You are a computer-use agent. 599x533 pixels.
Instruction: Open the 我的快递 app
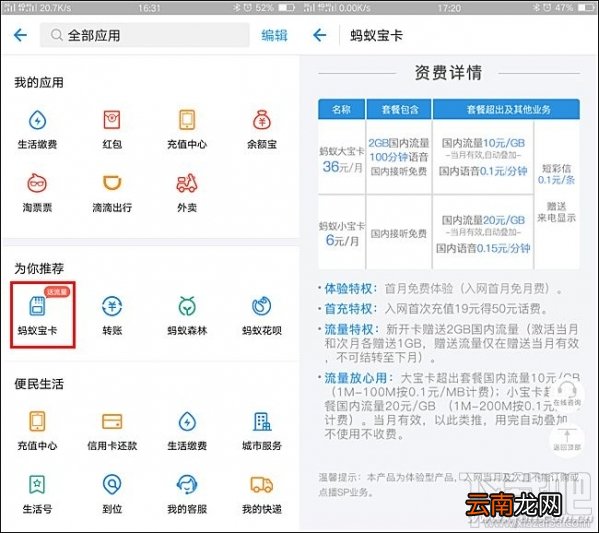point(262,494)
